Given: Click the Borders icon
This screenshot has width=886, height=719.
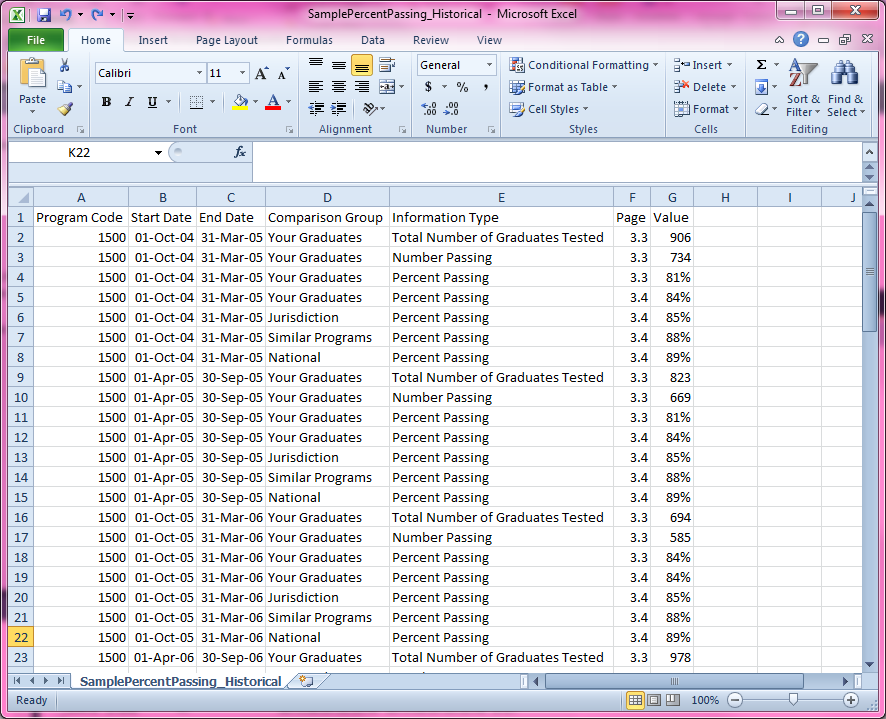Looking at the screenshot, I should pyautogui.click(x=196, y=102).
